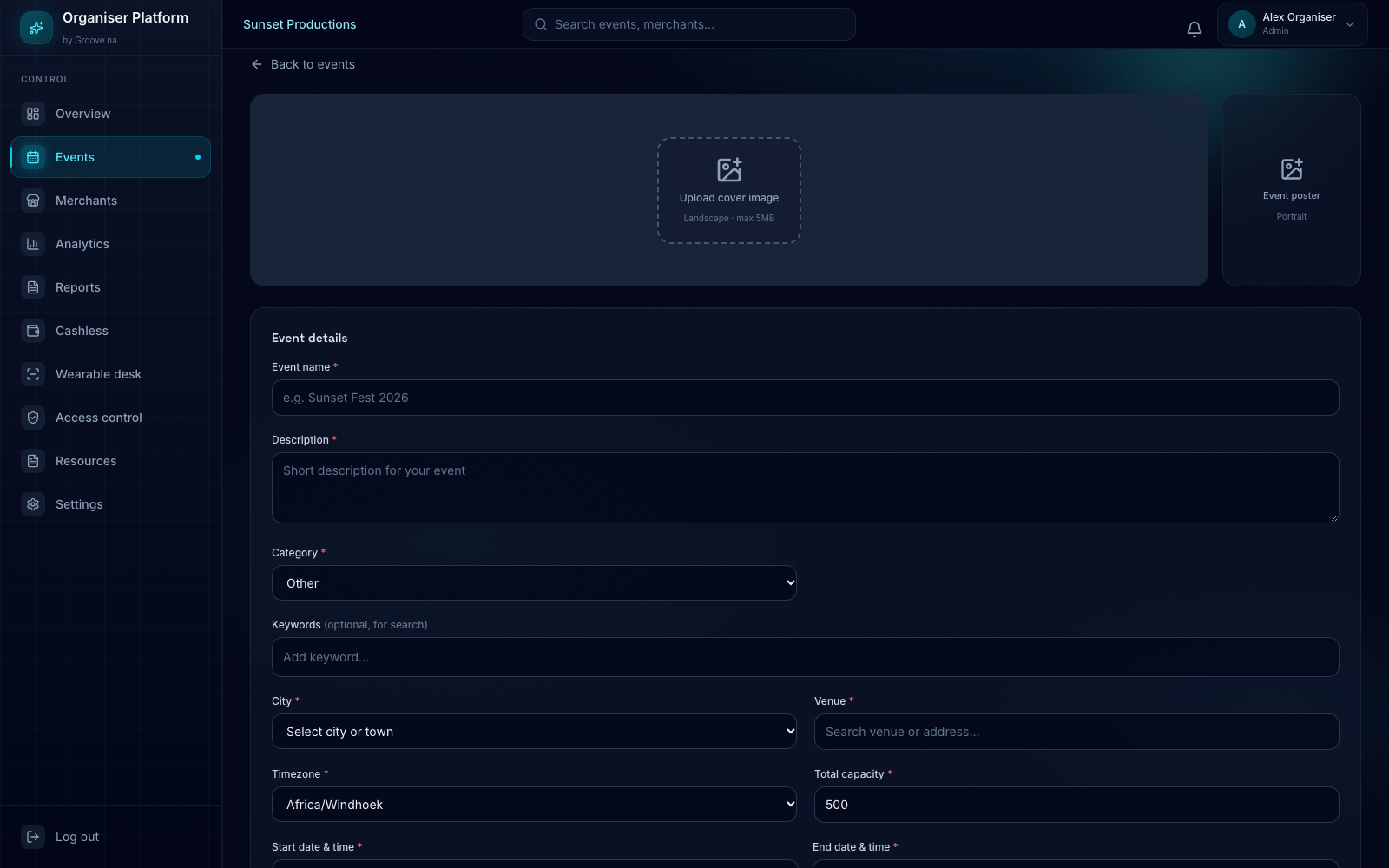Go to Access control
Viewport: 1389px width, 868px height.
coord(111,418)
